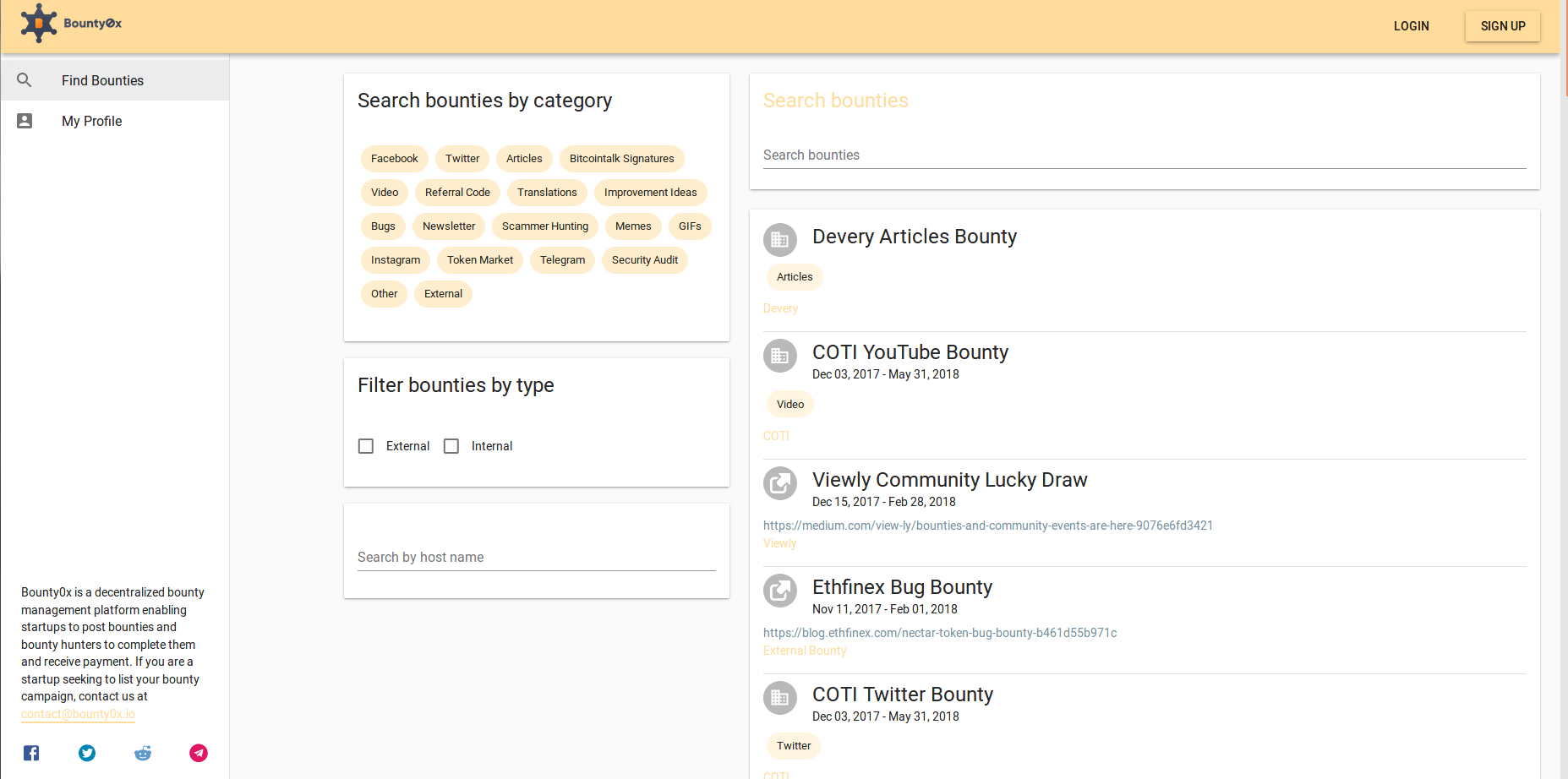Select Find Bounties in sidebar
This screenshot has height=779, width=1568.
pos(115,80)
